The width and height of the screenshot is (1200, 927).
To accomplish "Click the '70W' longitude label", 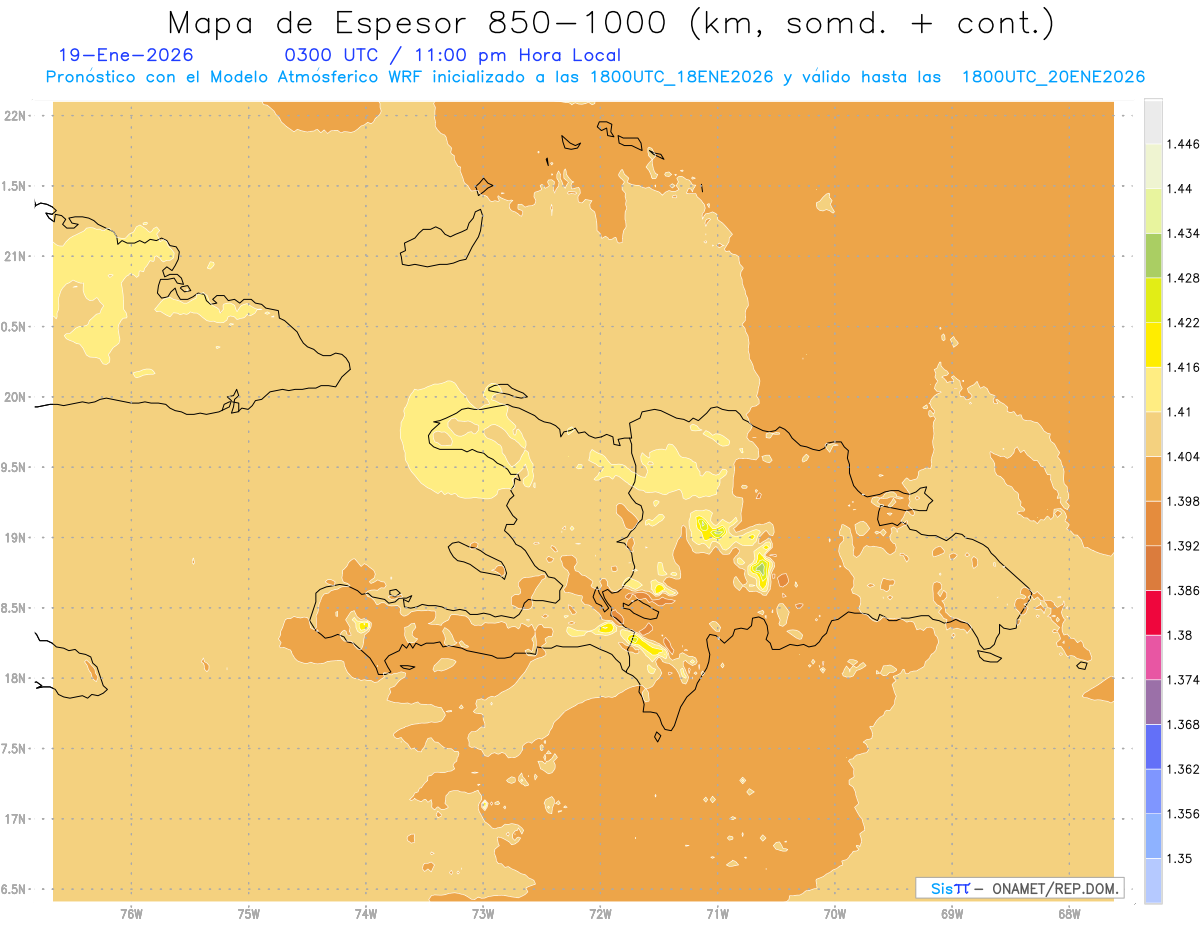I will pyautogui.click(x=835, y=914).
